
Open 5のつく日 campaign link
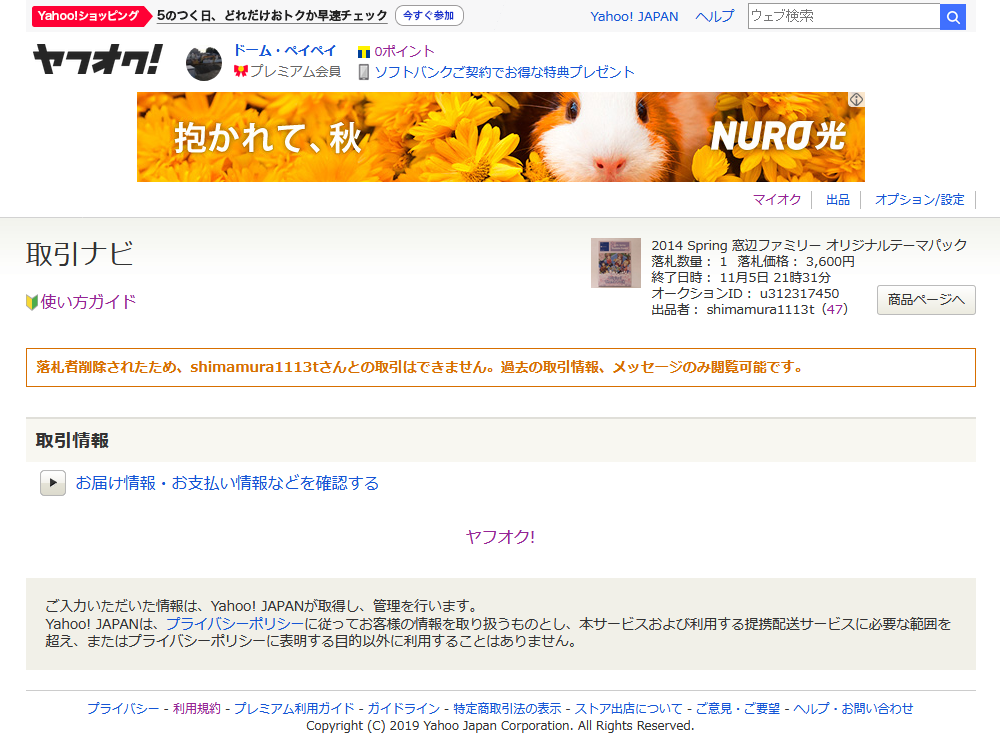(272, 15)
